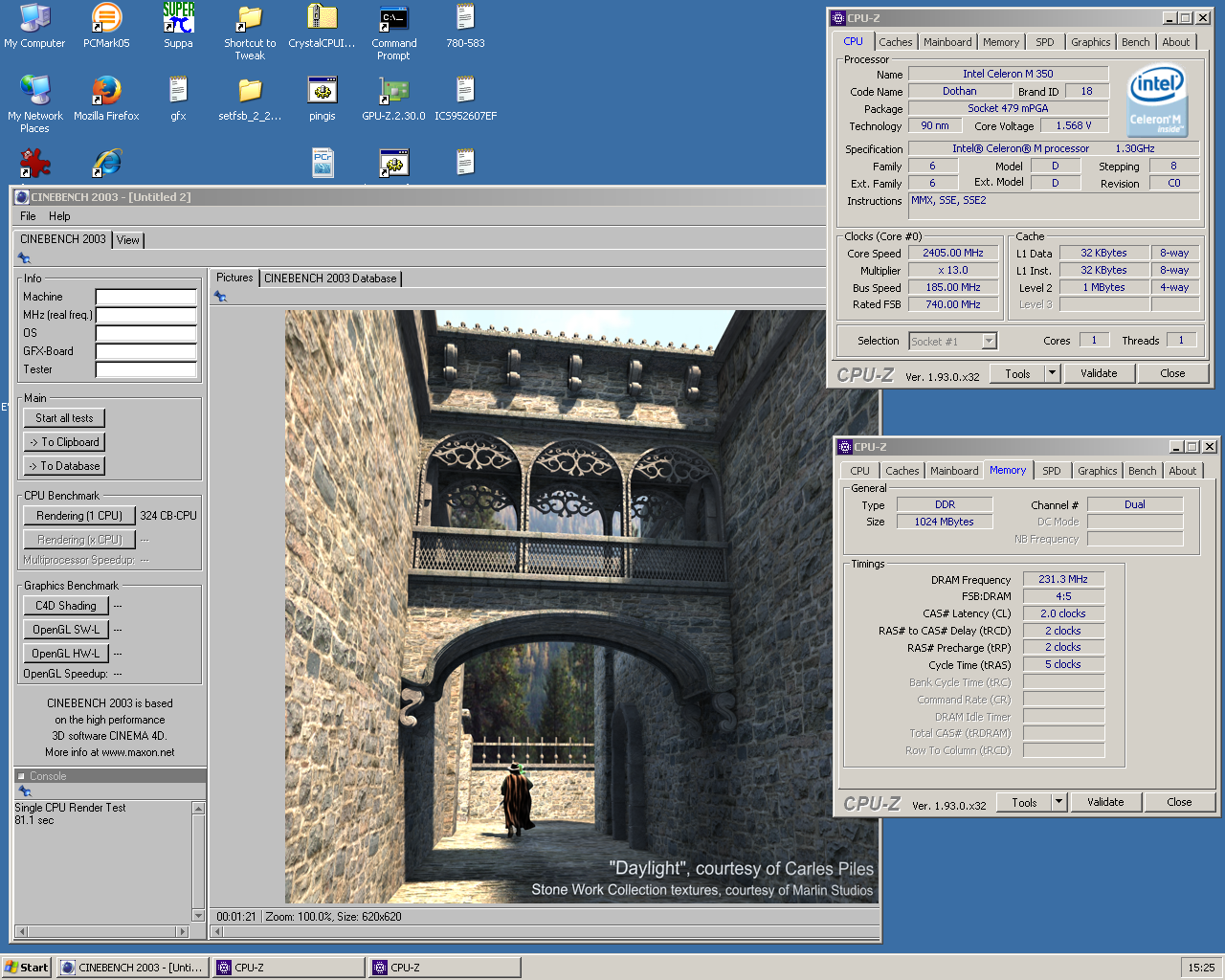Click the Tester input field
The width and height of the screenshot is (1225, 980).
click(x=146, y=369)
